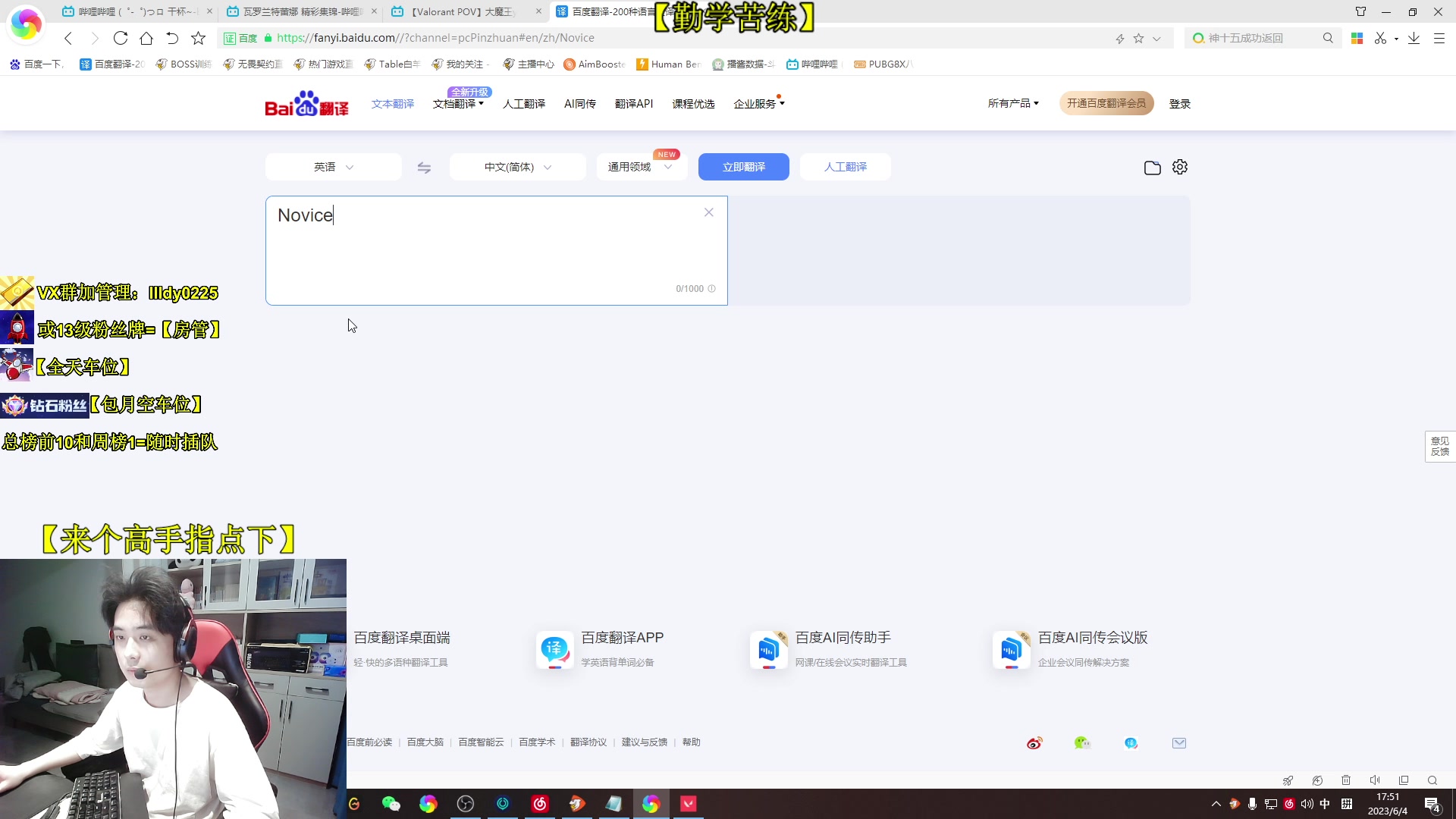Open the saved translations folder icon
This screenshot has width=1456, height=819.
(1152, 167)
